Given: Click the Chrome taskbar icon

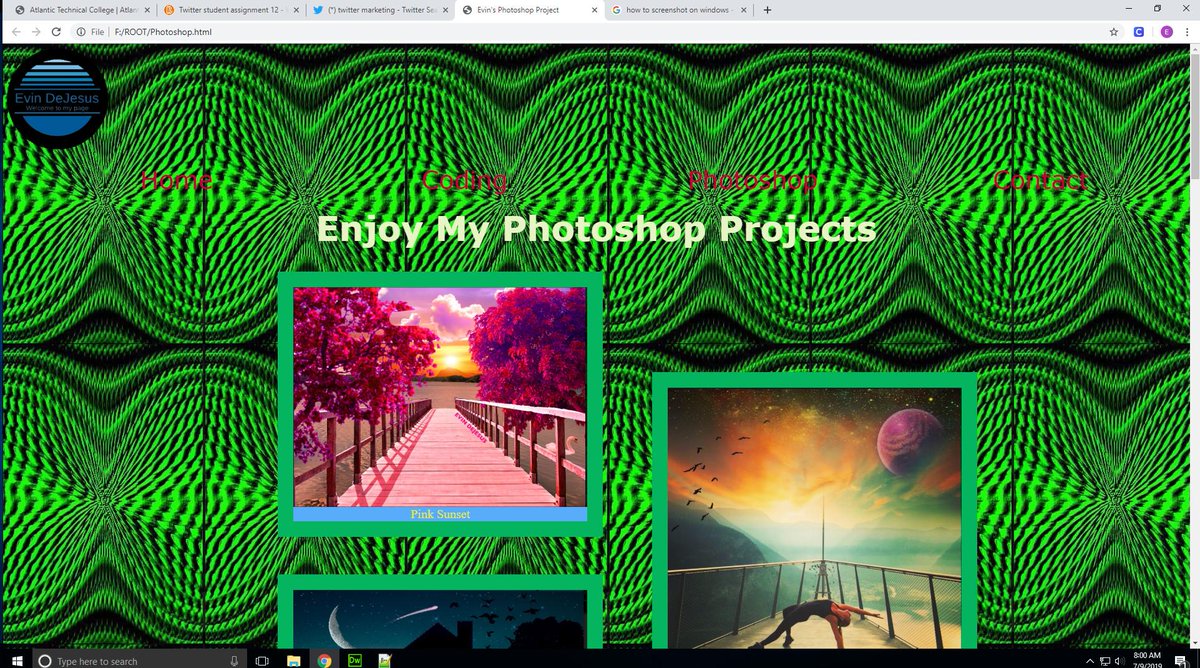Looking at the screenshot, I should 325,660.
